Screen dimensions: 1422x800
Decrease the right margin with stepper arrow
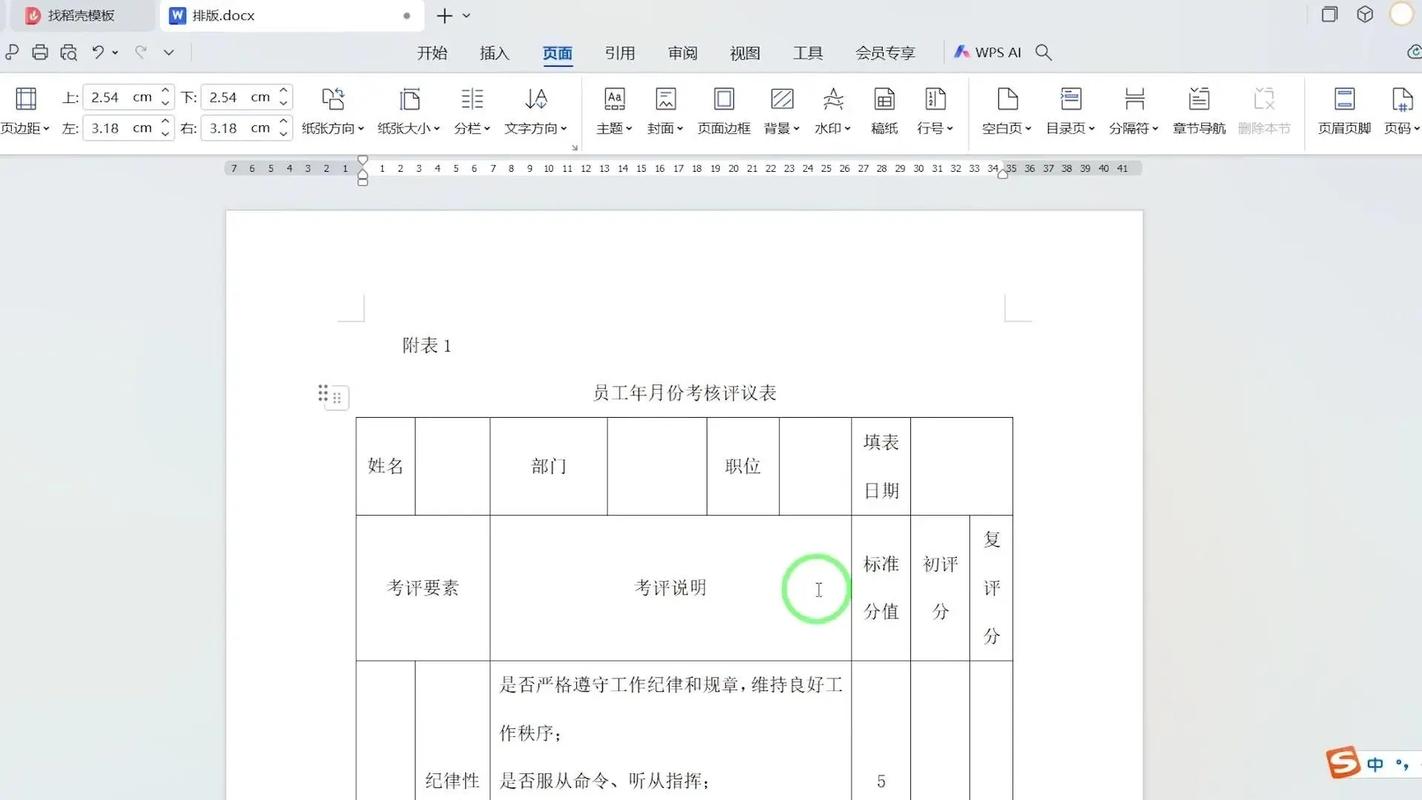pos(284,134)
